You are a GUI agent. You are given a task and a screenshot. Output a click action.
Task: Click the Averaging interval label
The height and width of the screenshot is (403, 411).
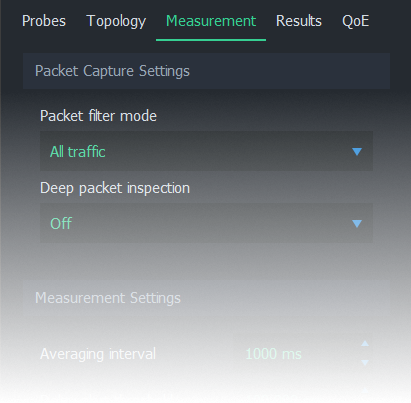click(x=98, y=354)
